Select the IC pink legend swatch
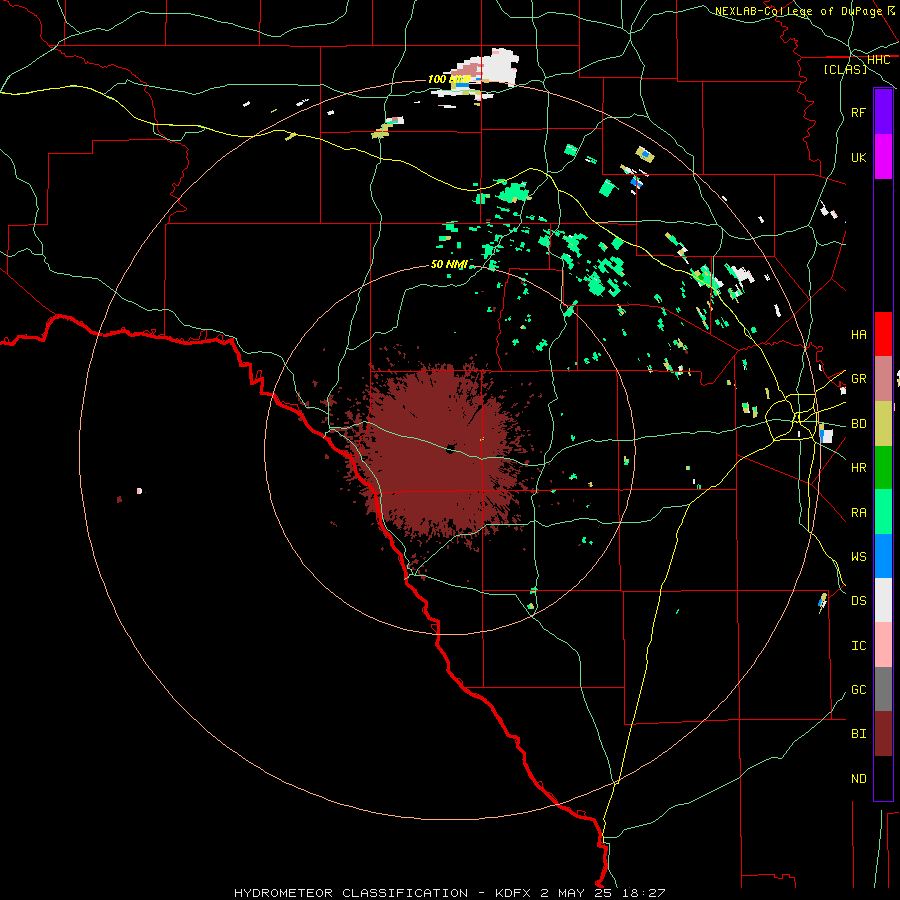This screenshot has height=900, width=900. coord(883,645)
